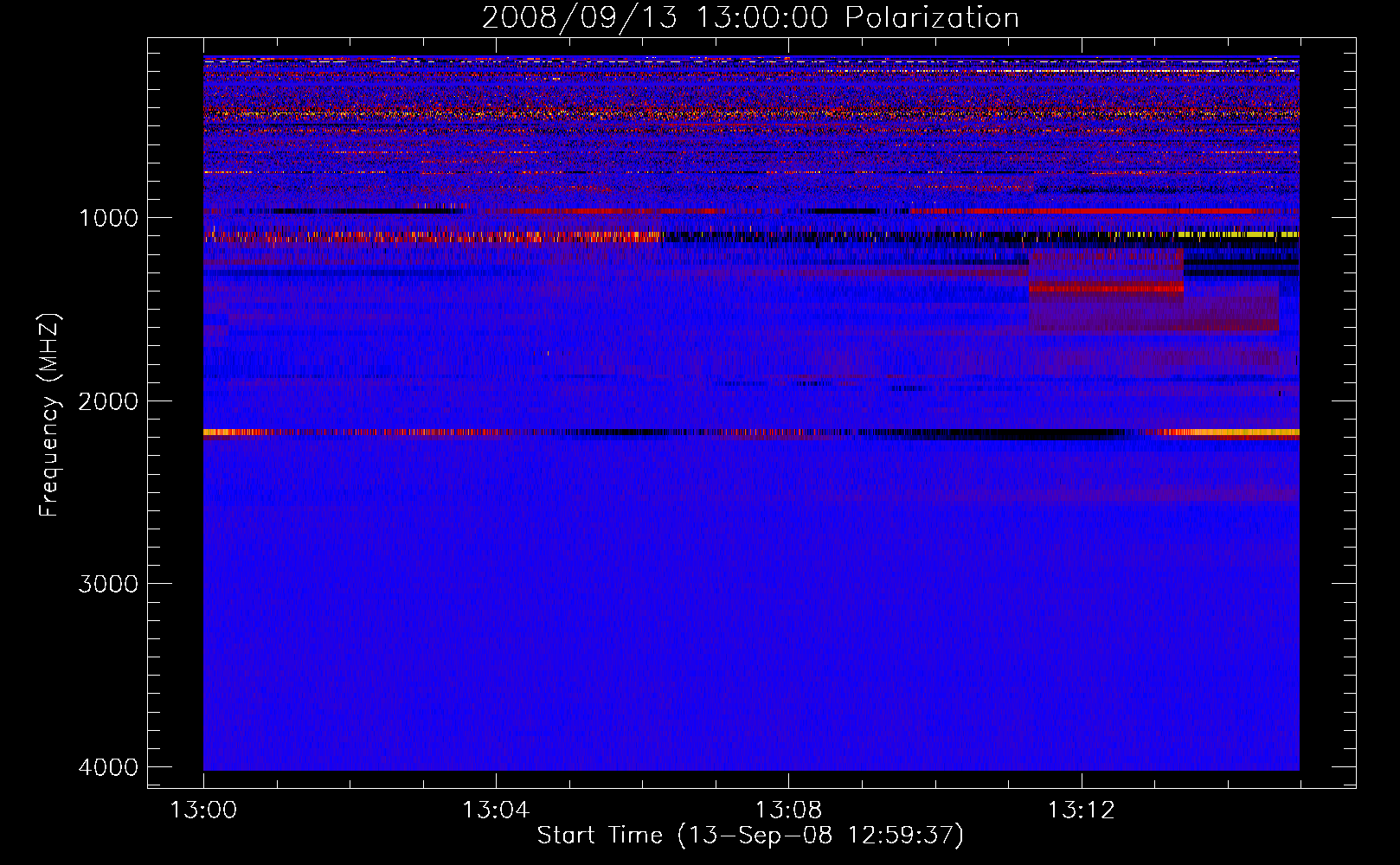The image size is (1400, 865).
Task: Click the "4000" frequency tick label
Action: [108, 767]
